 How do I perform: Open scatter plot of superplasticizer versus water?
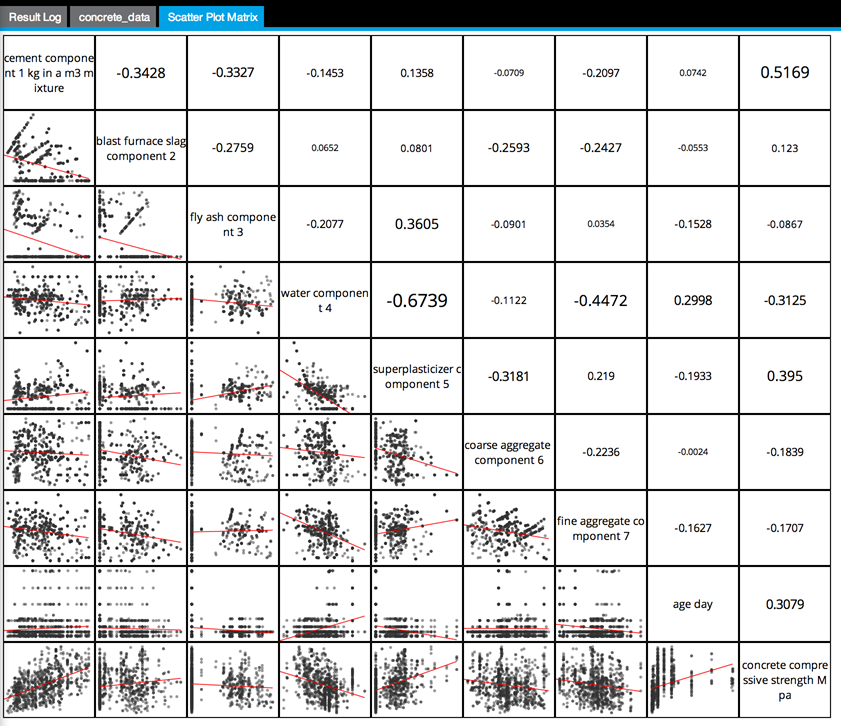click(325, 376)
